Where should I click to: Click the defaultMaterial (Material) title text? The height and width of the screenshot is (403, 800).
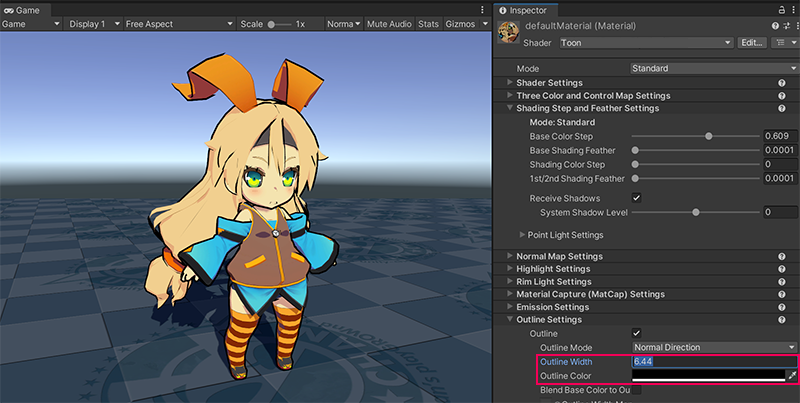pos(580,26)
